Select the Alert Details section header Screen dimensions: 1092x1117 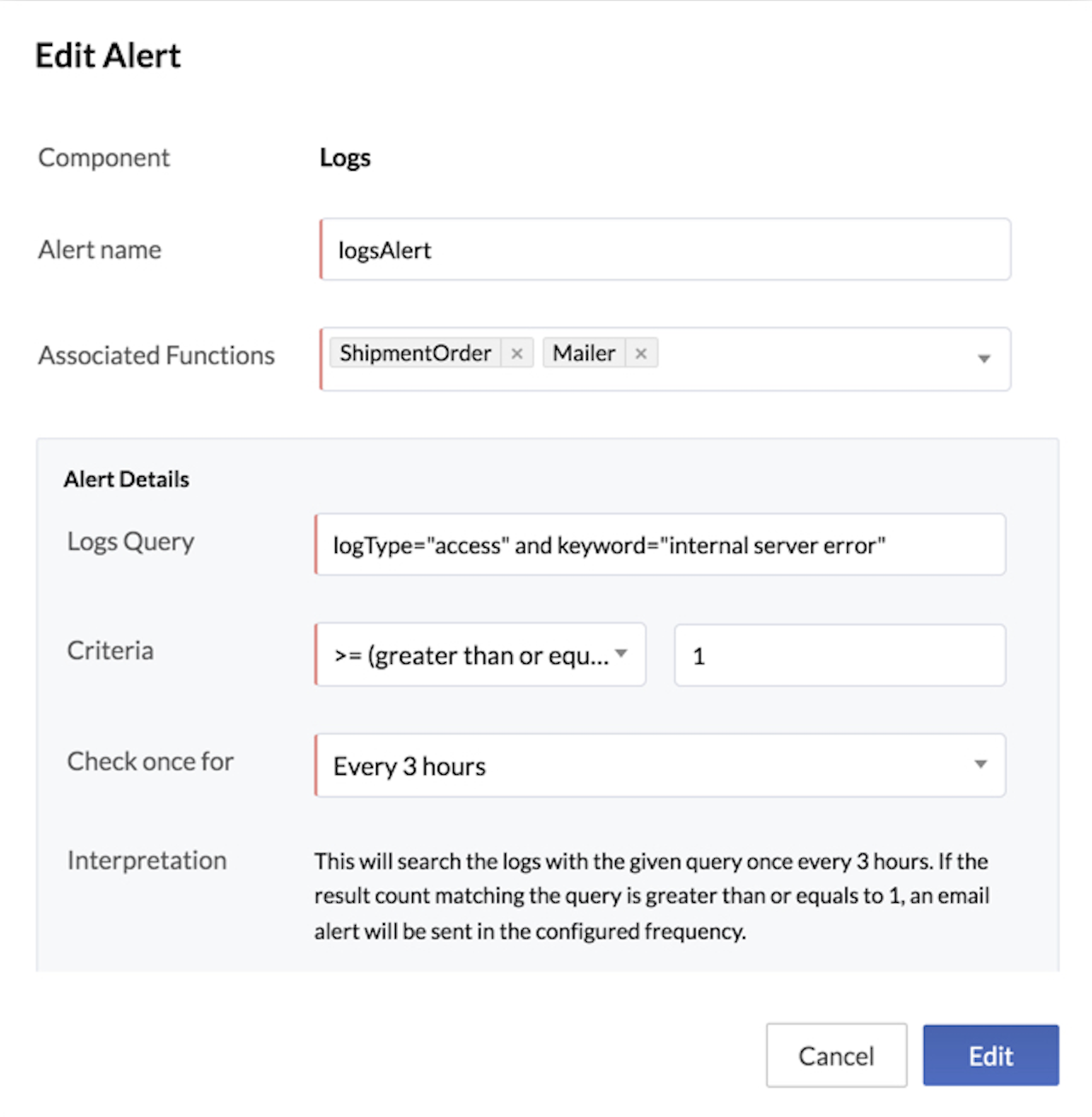(x=125, y=479)
